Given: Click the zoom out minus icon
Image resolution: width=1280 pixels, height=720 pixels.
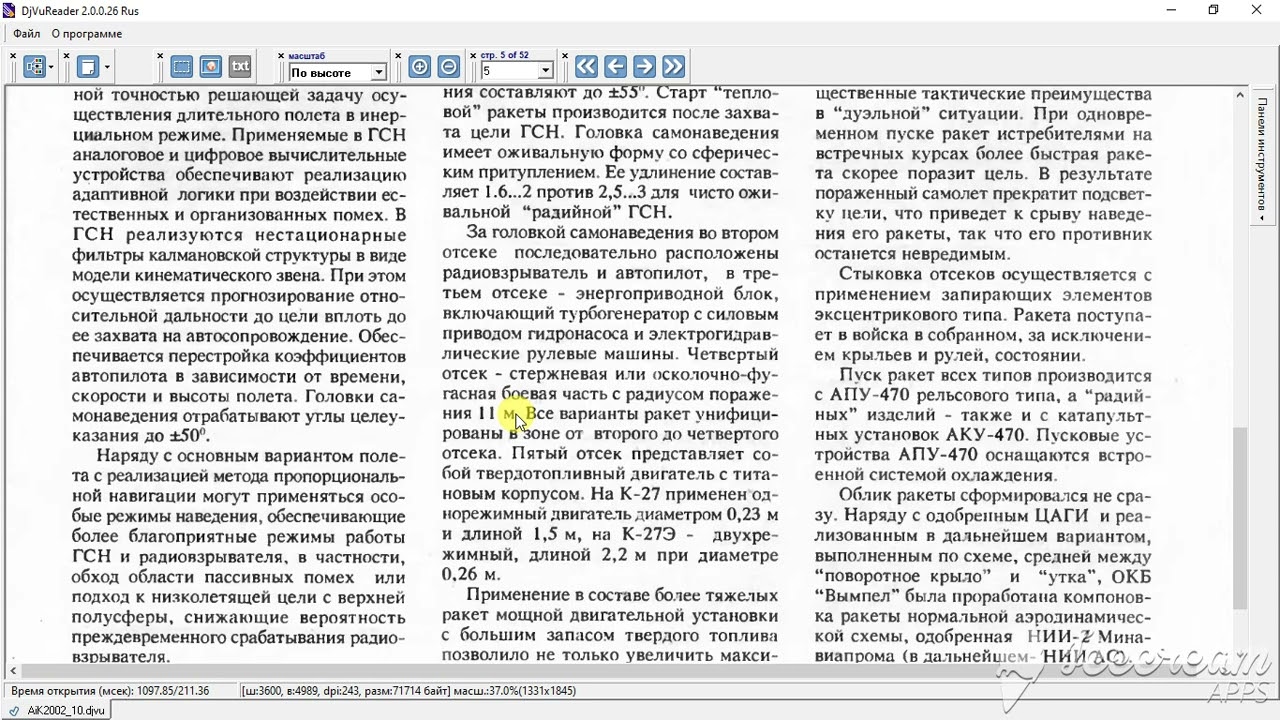Looking at the screenshot, I should tap(449, 67).
